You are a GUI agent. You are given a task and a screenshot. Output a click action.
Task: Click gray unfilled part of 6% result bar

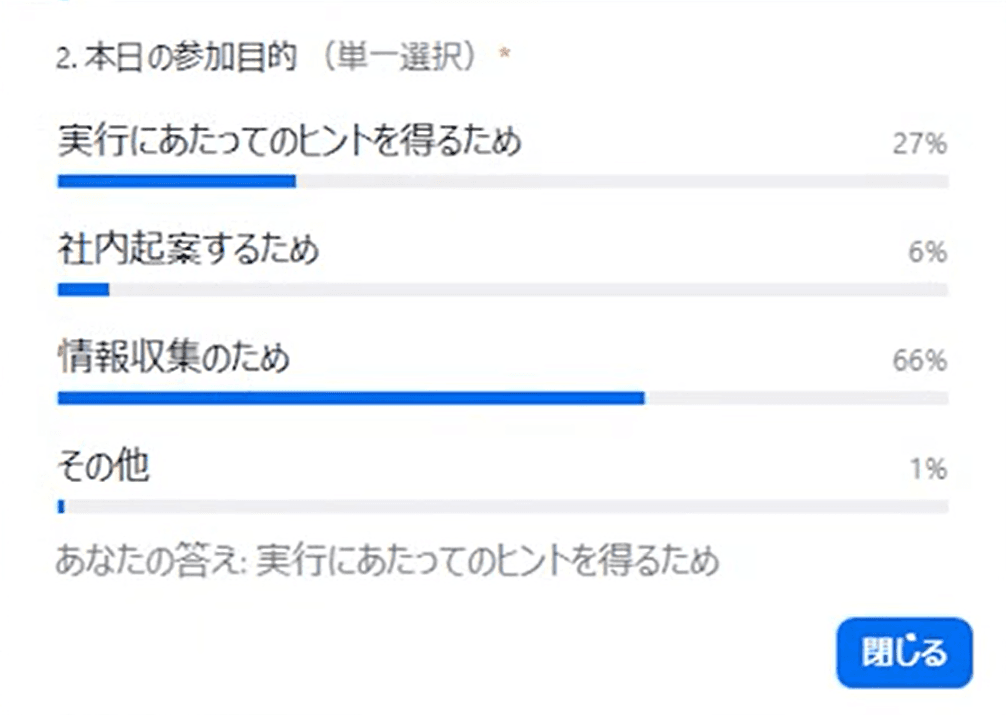coord(528,290)
